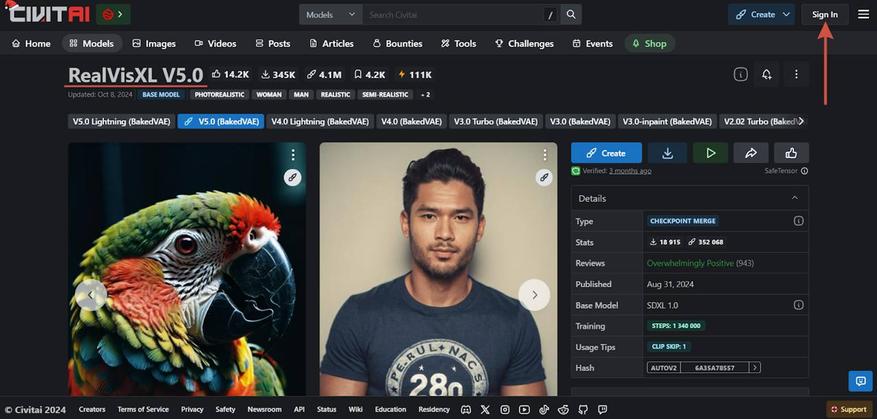This screenshot has height=419, width=877.
Task: Open the man portrait's three-dot menu
Action: point(545,155)
